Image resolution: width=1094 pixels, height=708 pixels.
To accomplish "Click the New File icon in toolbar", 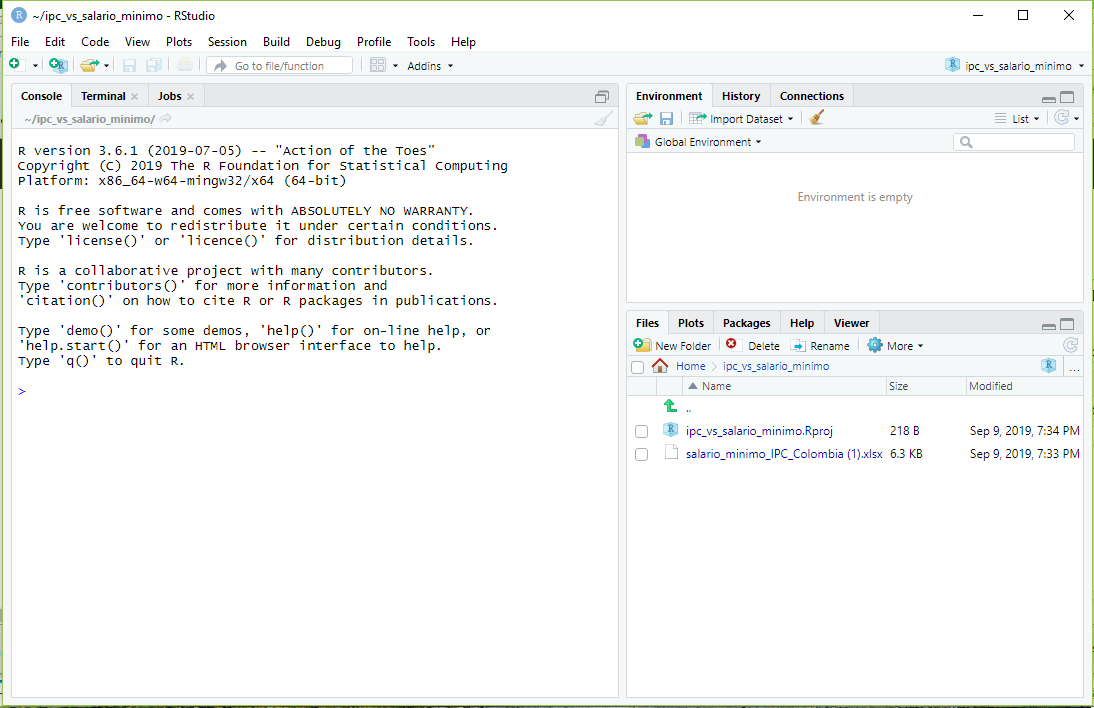I will tap(15, 65).
